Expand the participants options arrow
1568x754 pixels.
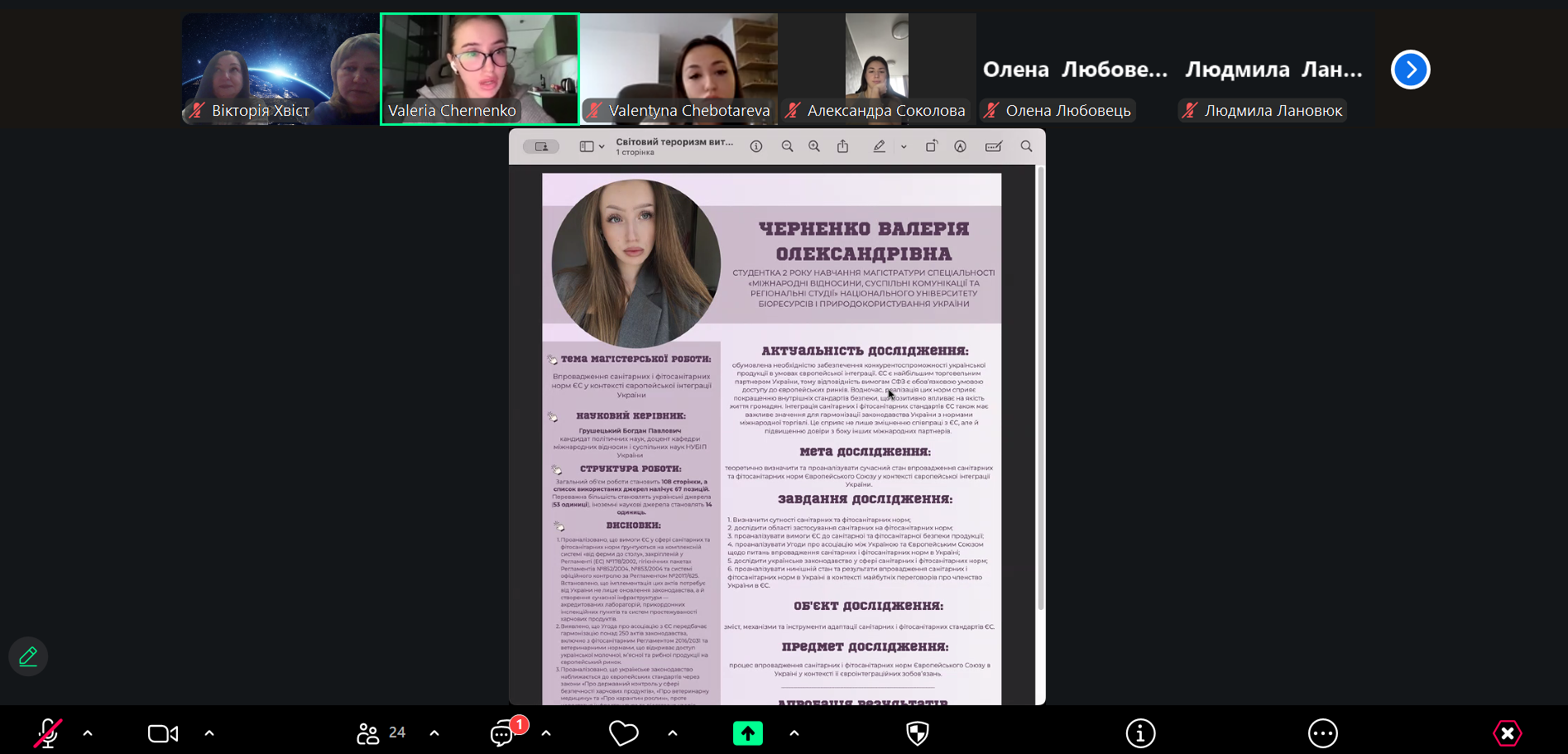coord(434,733)
